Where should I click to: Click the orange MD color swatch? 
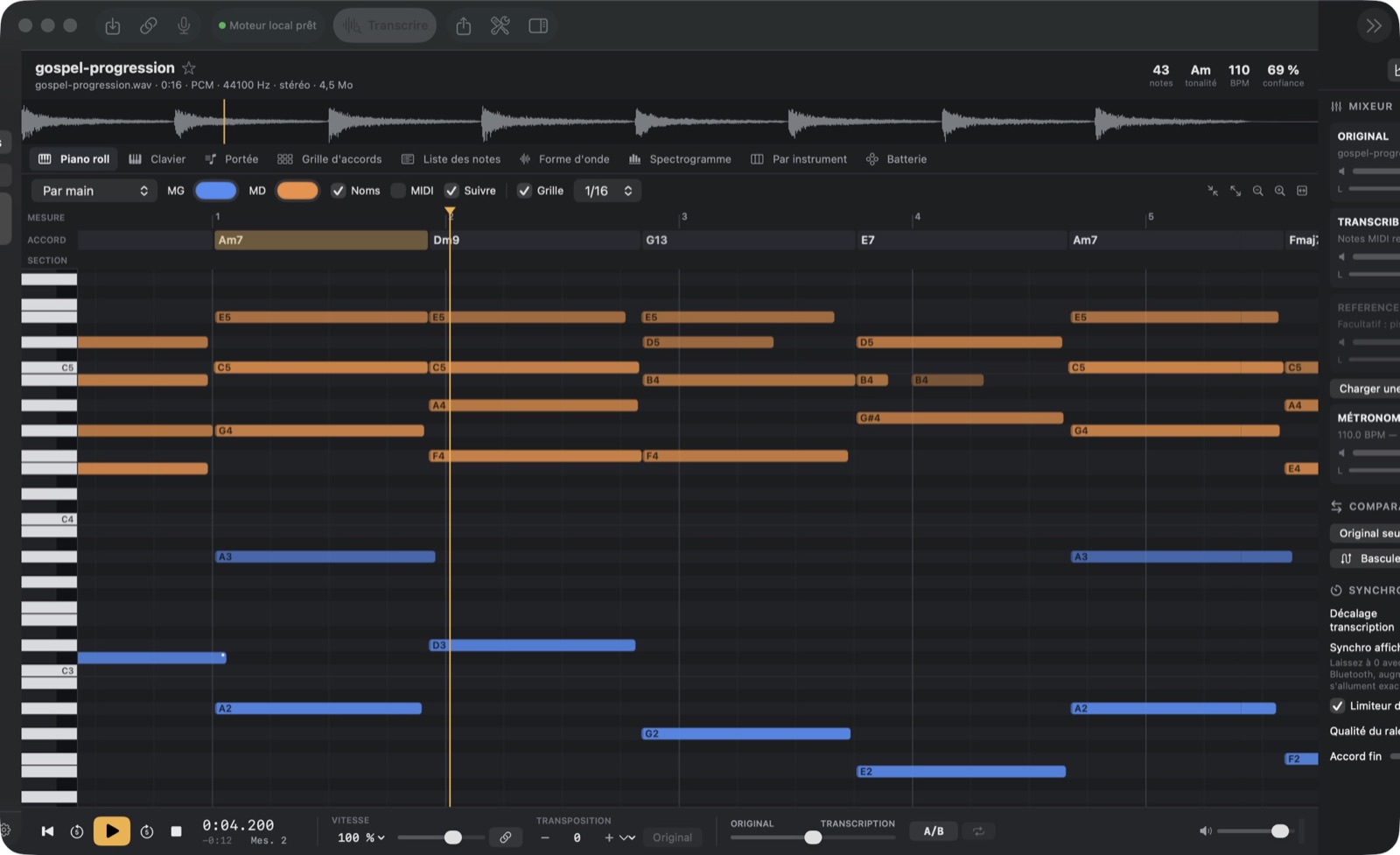tap(297, 191)
